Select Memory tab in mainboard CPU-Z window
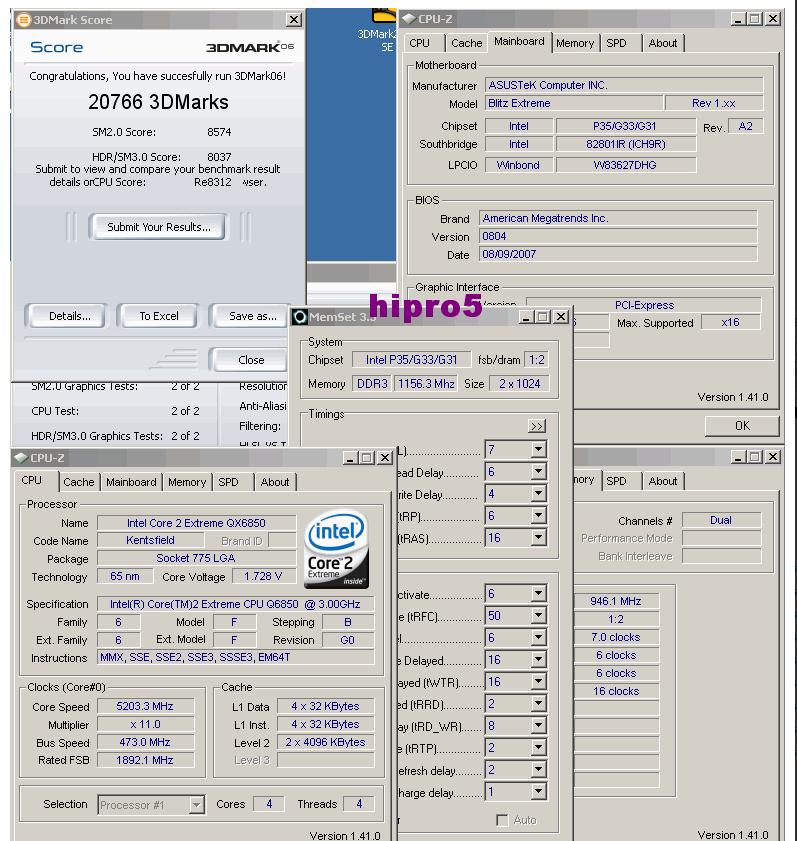The width and height of the screenshot is (797, 841). pyautogui.click(x=574, y=43)
